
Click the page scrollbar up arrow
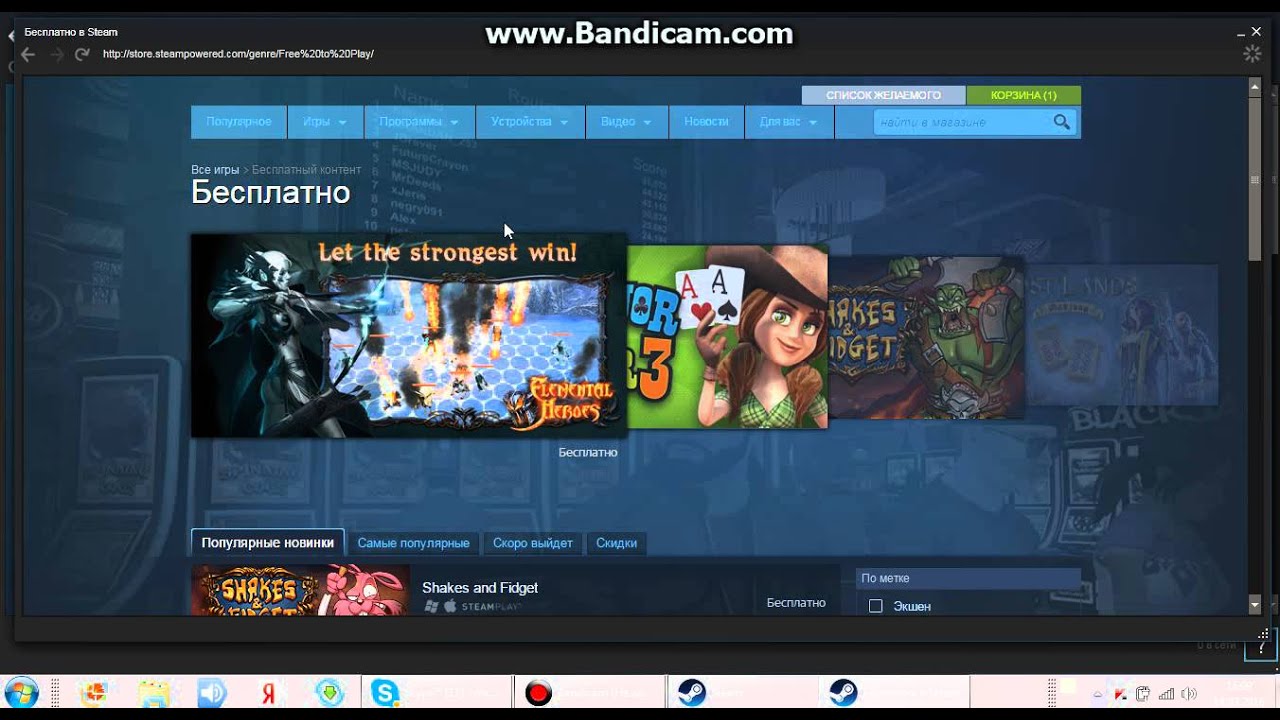tap(1255, 87)
